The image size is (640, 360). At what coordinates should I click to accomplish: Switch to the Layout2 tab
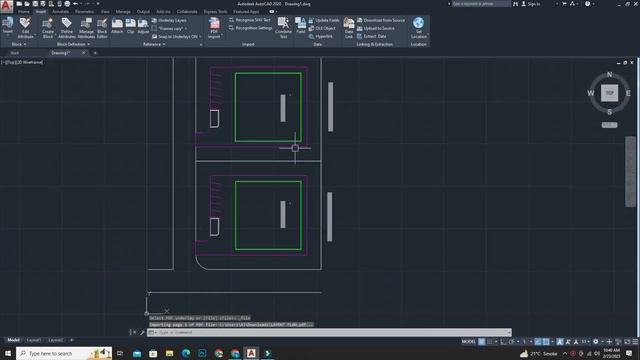pyautogui.click(x=56, y=340)
